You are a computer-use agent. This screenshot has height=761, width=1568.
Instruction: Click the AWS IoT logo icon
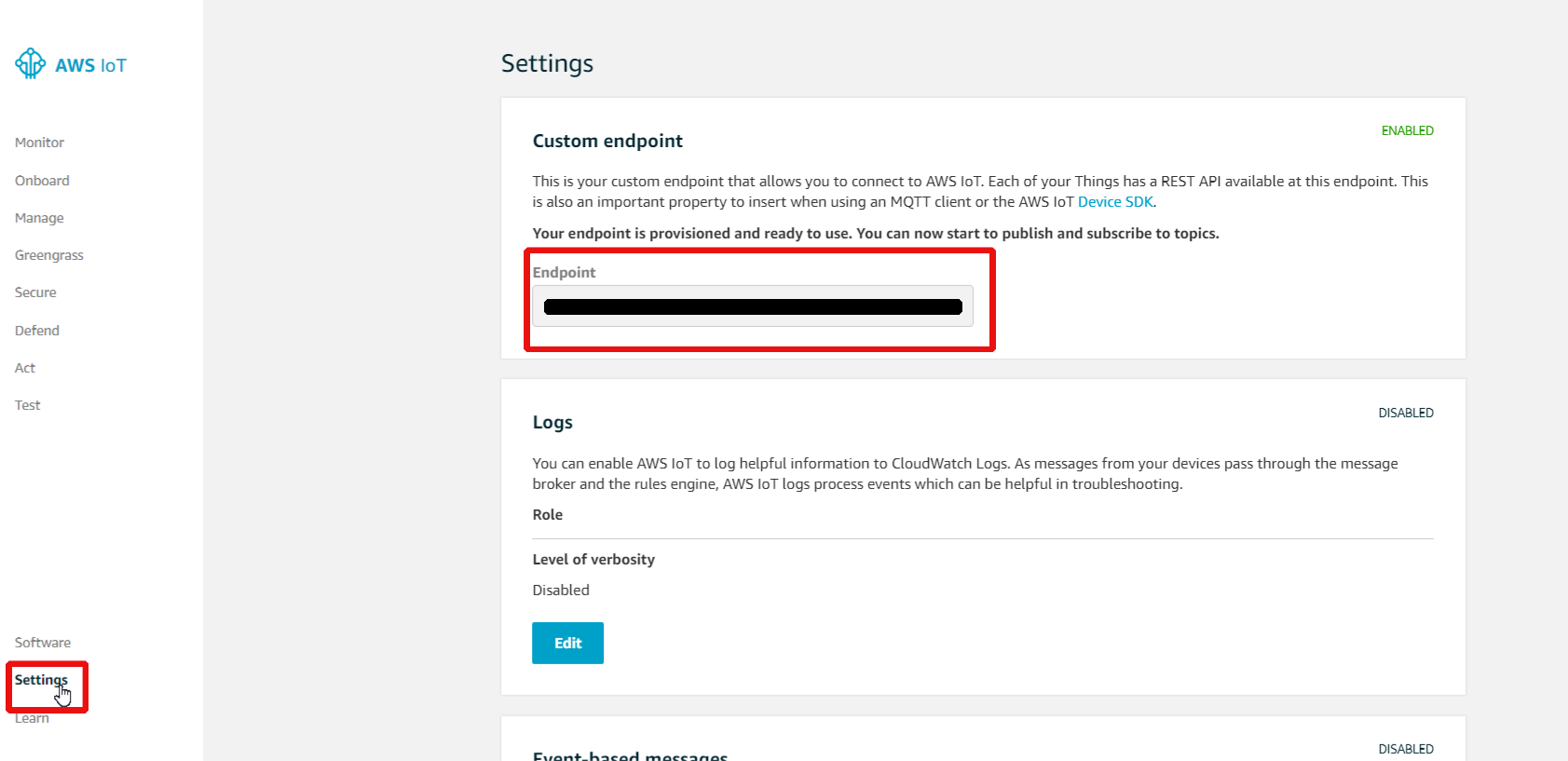click(30, 63)
